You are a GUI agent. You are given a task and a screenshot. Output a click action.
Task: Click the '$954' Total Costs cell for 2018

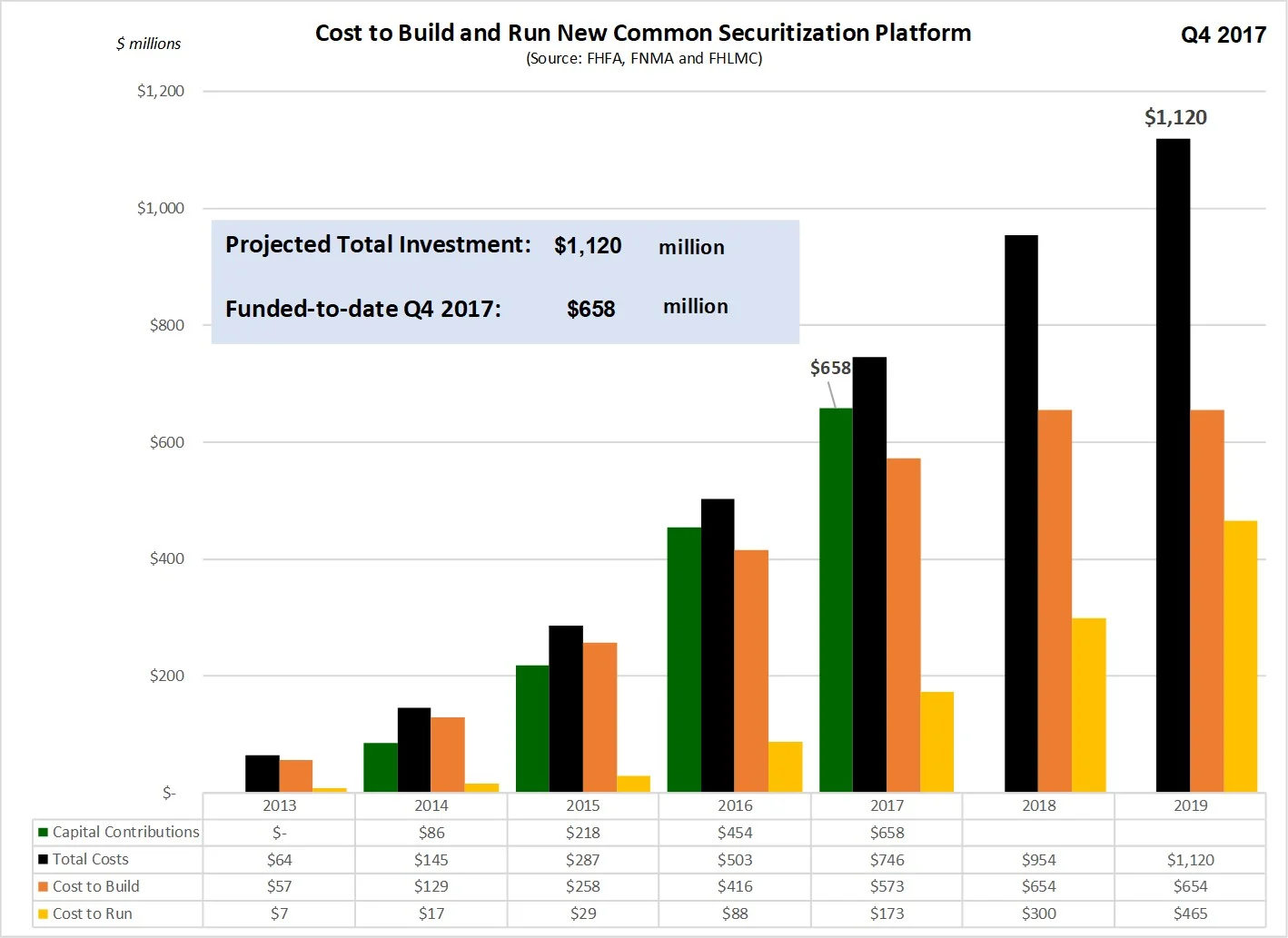coord(1038,860)
